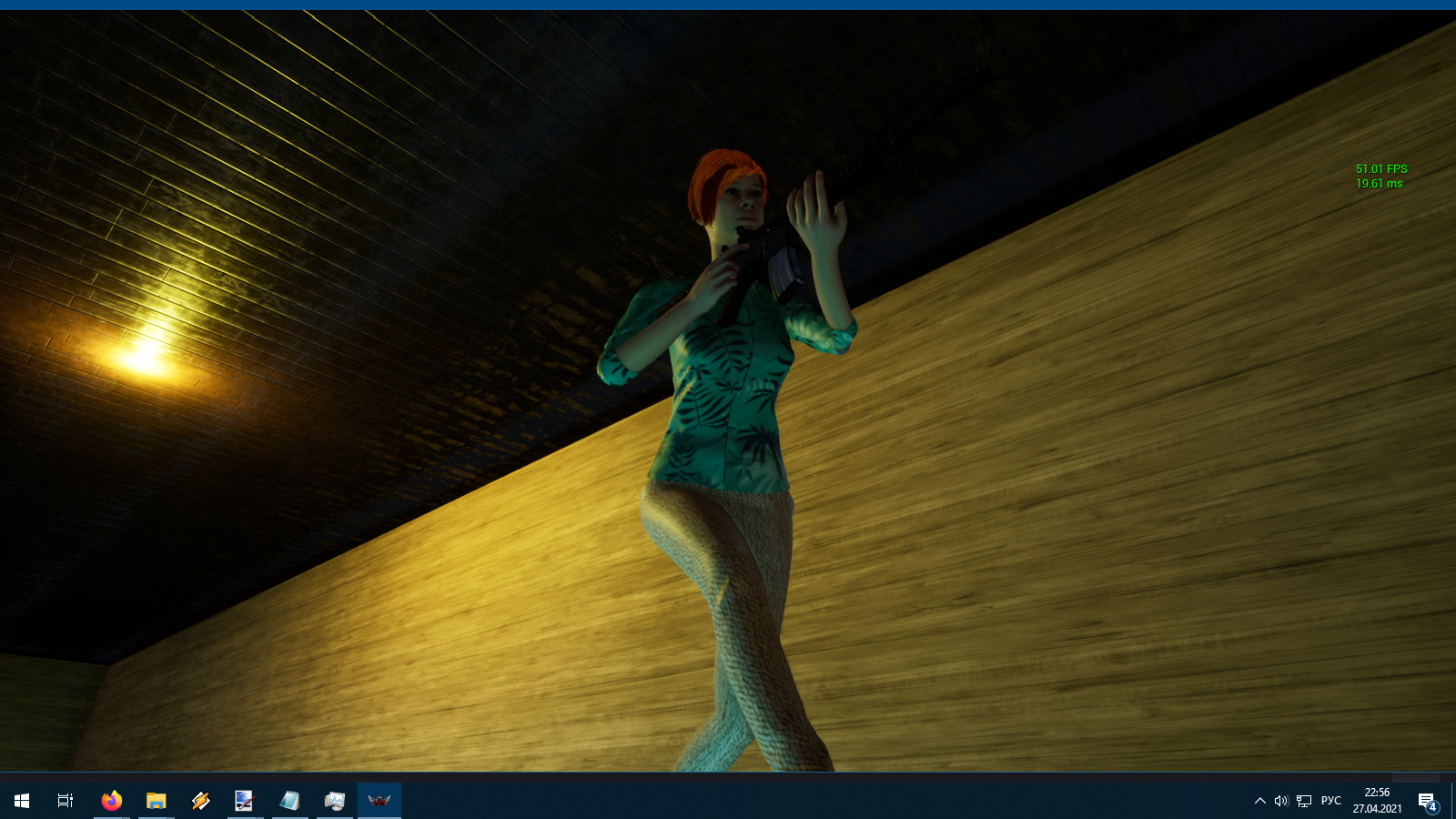The width and height of the screenshot is (1456, 819).
Task: Switch the РУС input language
Action: [x=1331, y=801]
